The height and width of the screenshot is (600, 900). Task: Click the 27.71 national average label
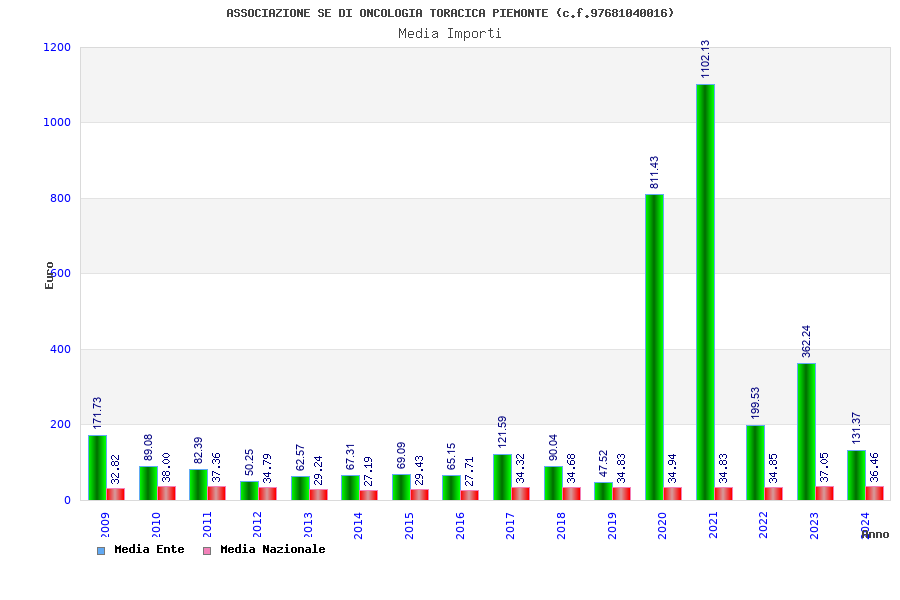(470, 471)
